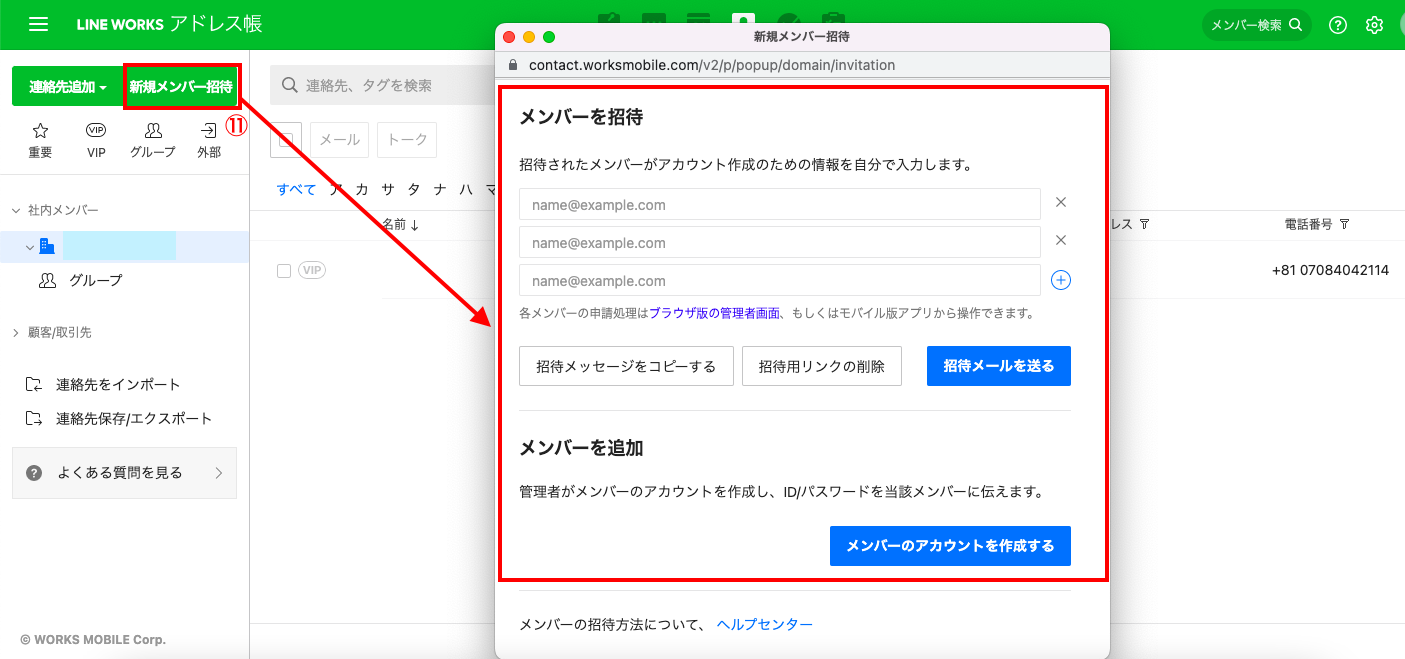
Task: Open the ヘルプセンター link
Action: tap(764, 623)
